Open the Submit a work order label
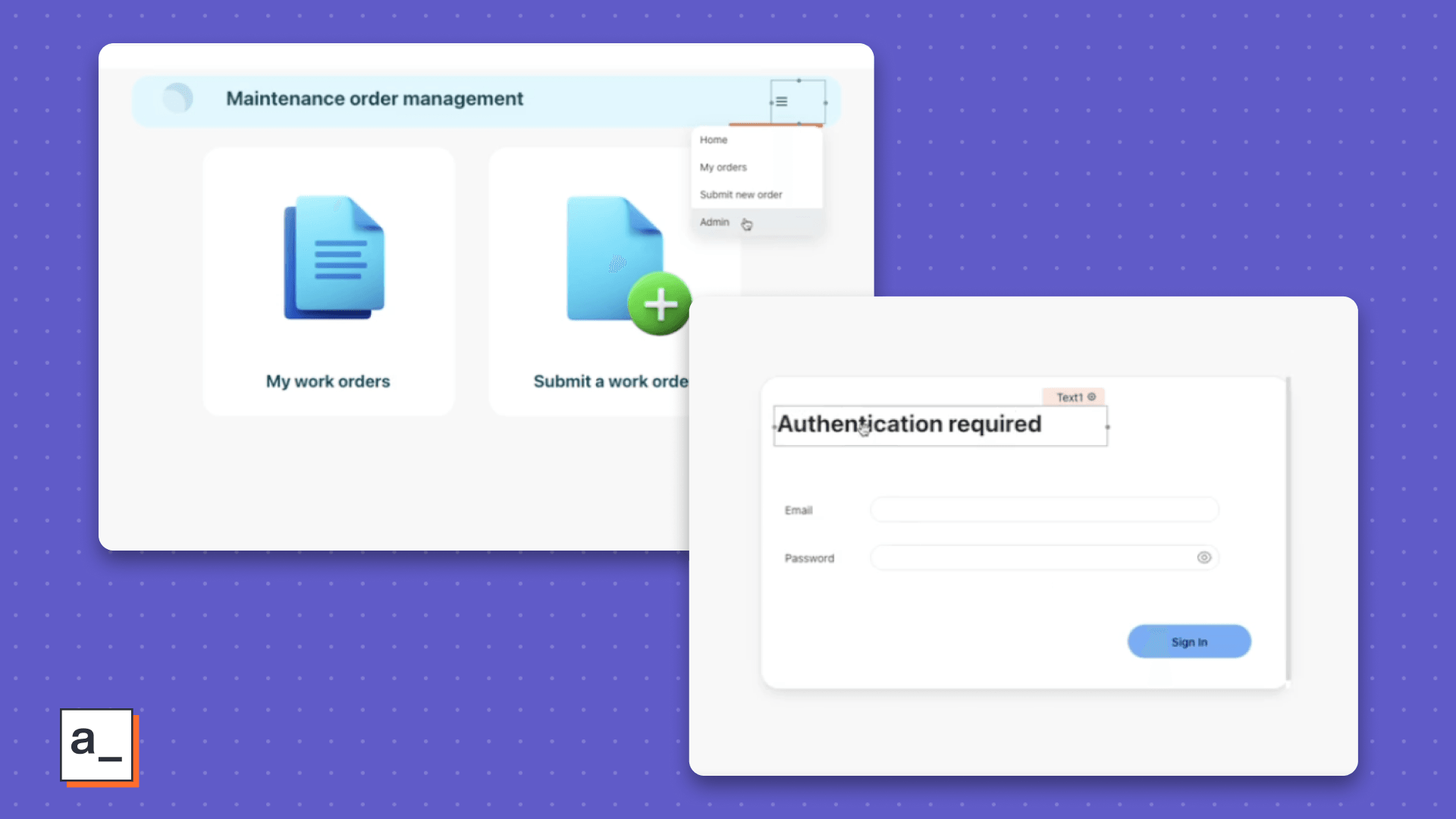This screenshot has width=1456, height=819. click(x=610, y=381)
